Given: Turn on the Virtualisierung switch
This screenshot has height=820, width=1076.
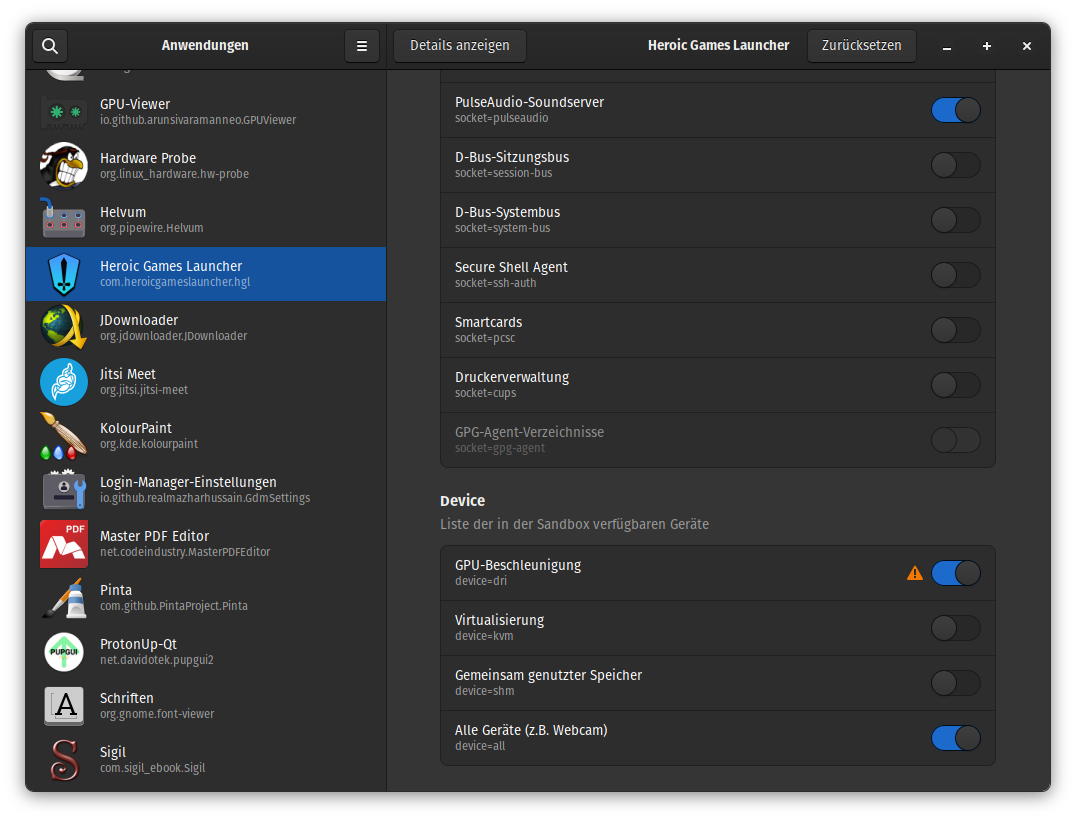Looking at the screenshot, I should click(x=955, y=628).
